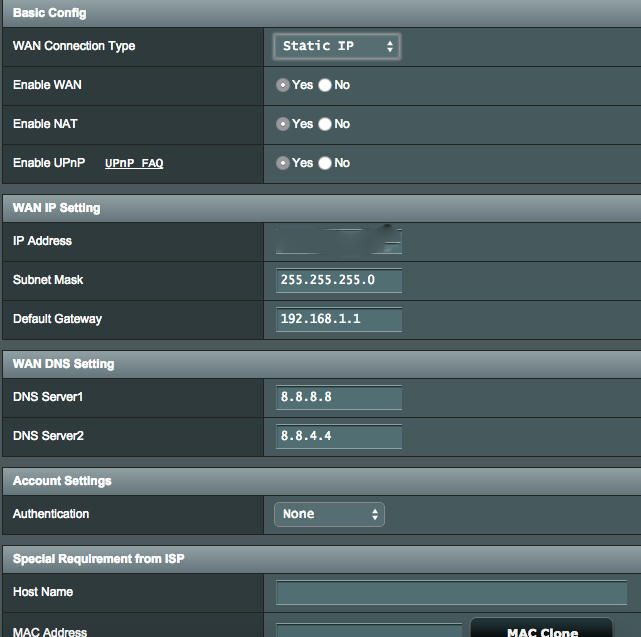
Task: Select No for Enable WAN
Action: pyautogui.click(x=325, y=85)
